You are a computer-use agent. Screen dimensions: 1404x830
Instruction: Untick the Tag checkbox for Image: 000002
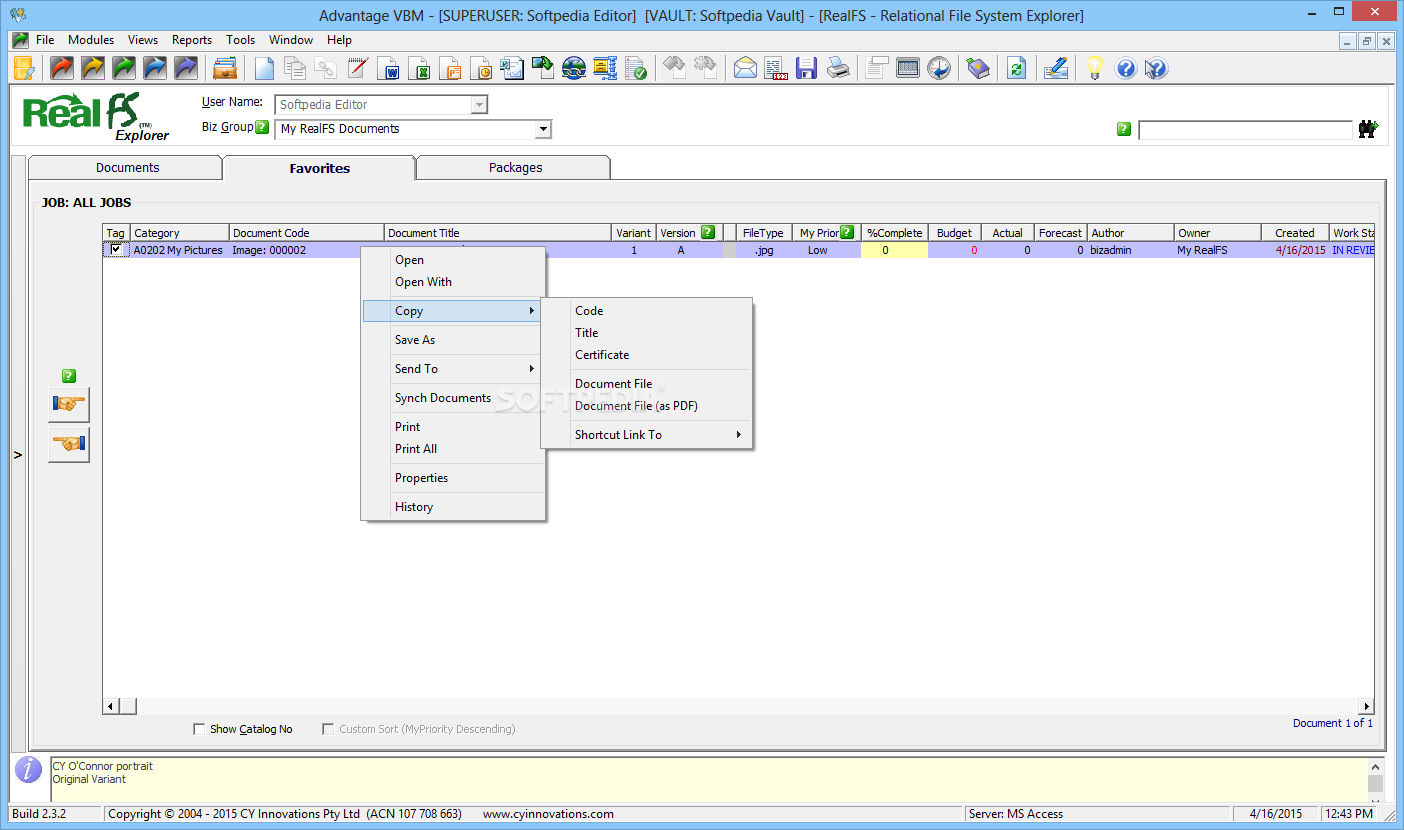[x=116, y=250]
